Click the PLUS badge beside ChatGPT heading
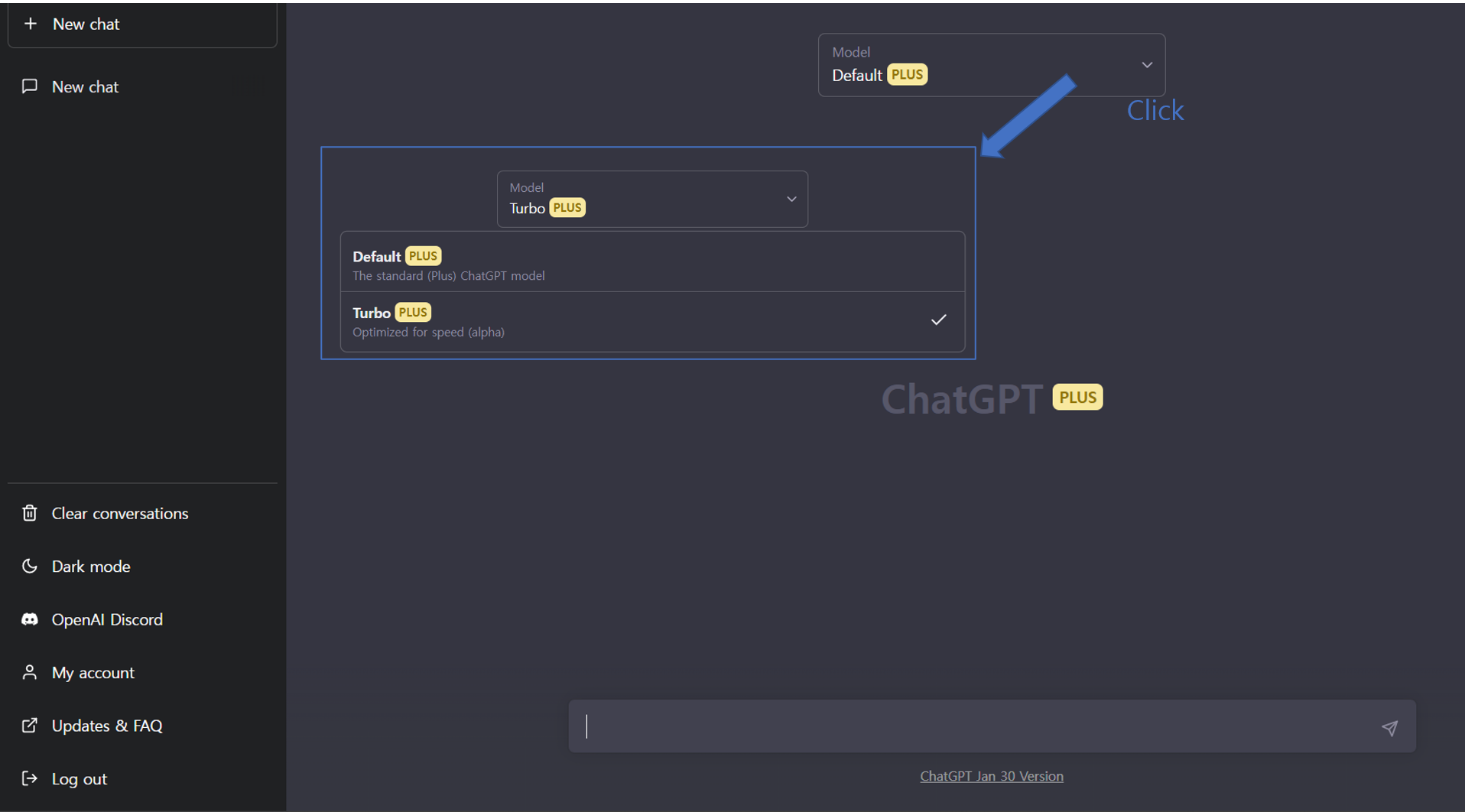The height and width of the screenshot is (812, 1465). [x=1077, y=398]
